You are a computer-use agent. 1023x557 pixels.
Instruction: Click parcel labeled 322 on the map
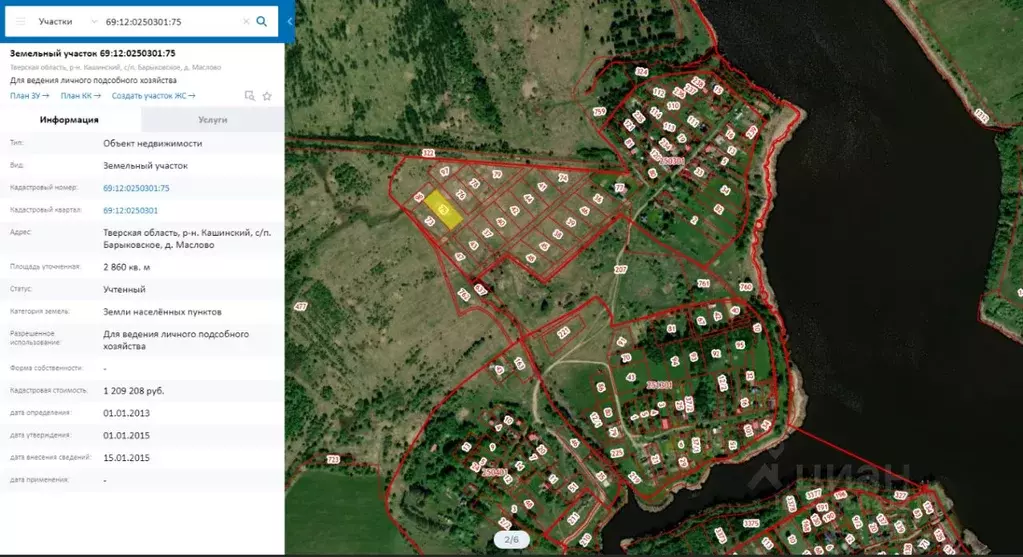coord(428,153)
